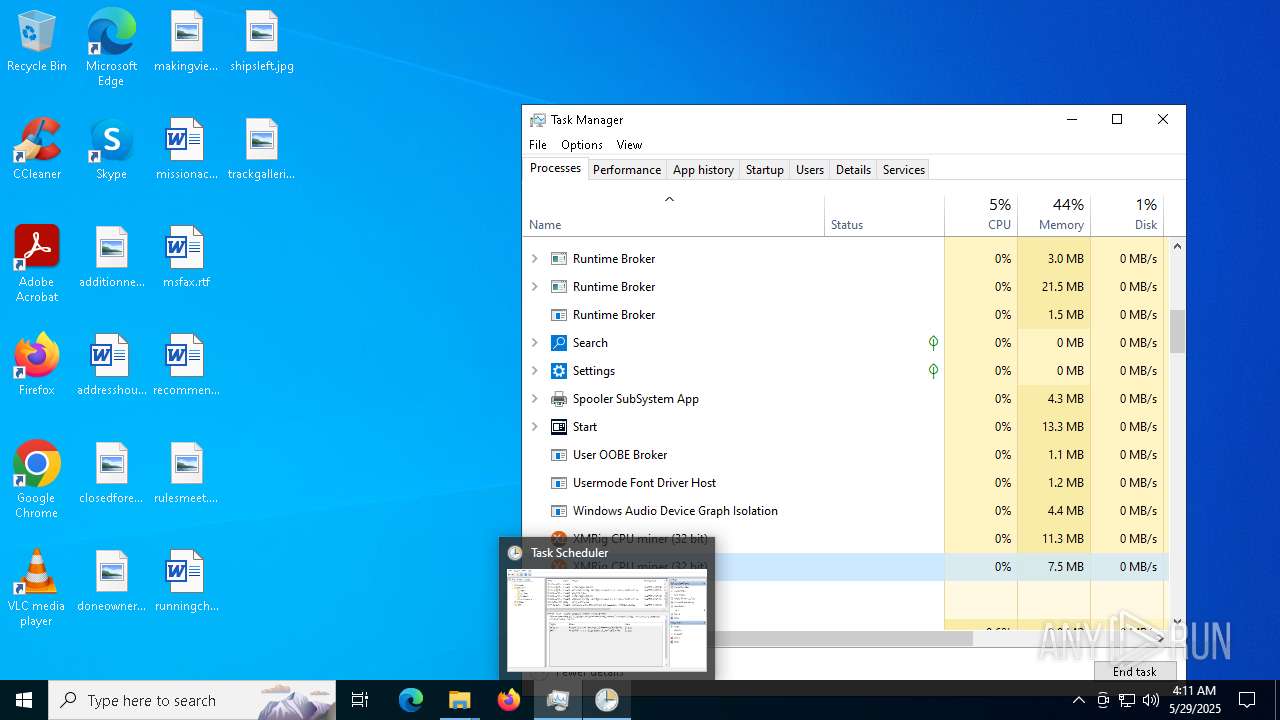This screenshot has width=1280, height=720.
Task: Switch to the Users tab
Action: coord(810,170)
